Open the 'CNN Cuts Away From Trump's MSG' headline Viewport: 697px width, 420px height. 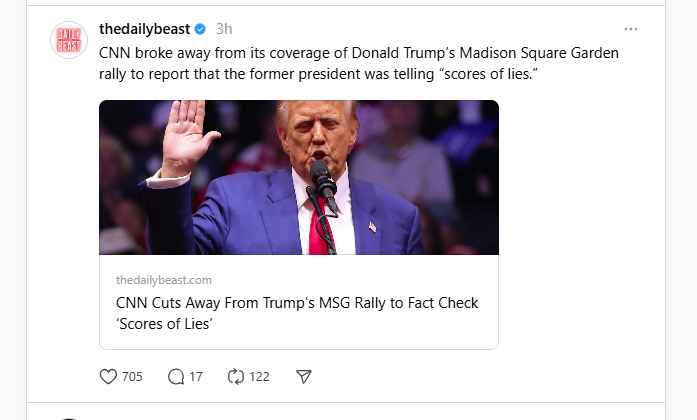pos(297,303)
